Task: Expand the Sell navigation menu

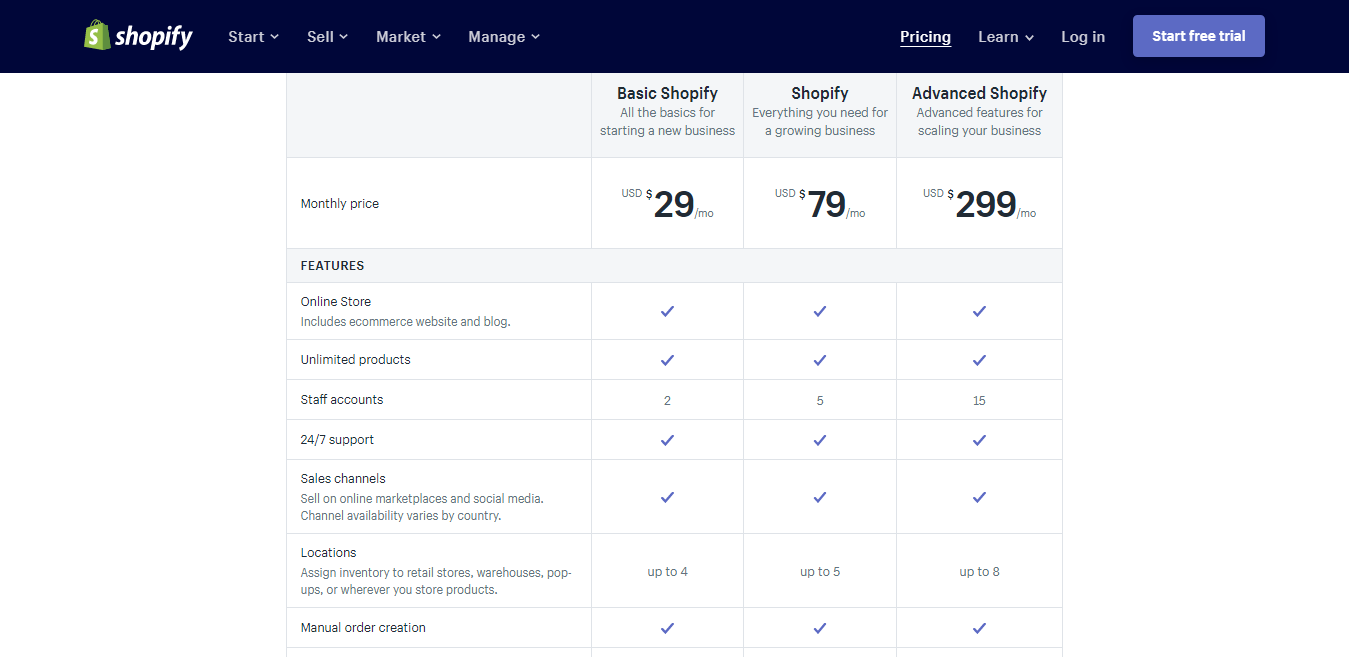Action: (327, 36)
